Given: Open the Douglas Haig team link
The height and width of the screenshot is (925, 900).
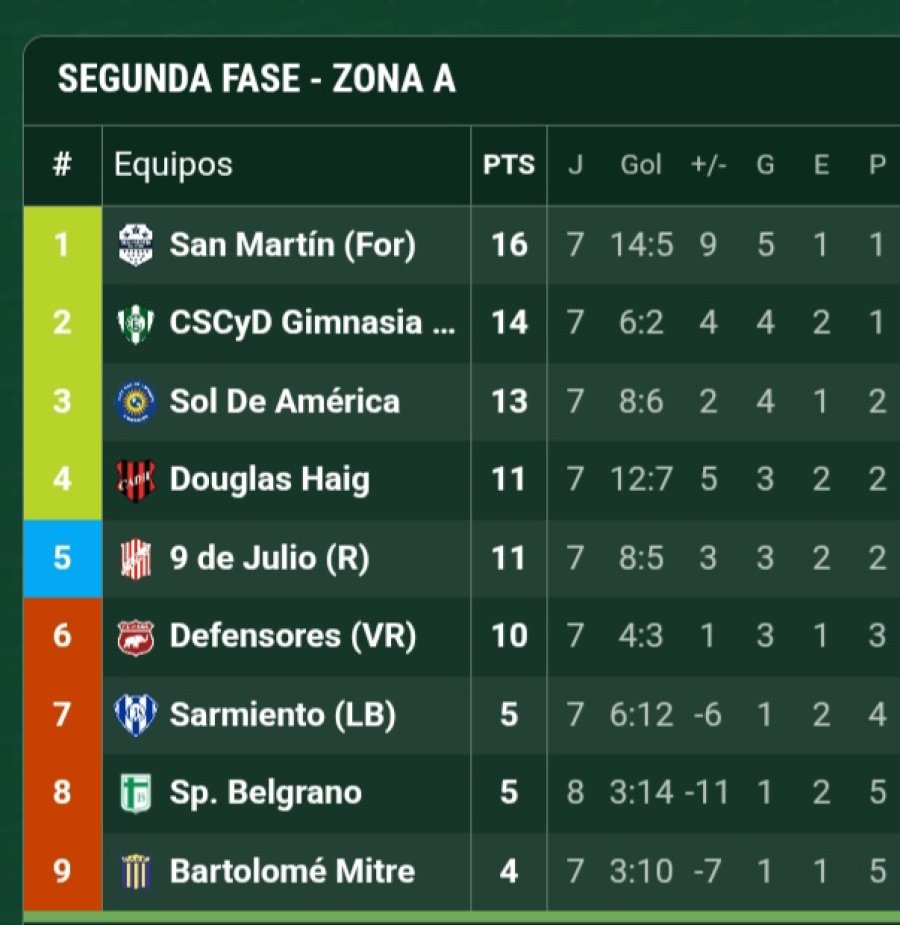Looking at the screenshot, I should 270,480.
